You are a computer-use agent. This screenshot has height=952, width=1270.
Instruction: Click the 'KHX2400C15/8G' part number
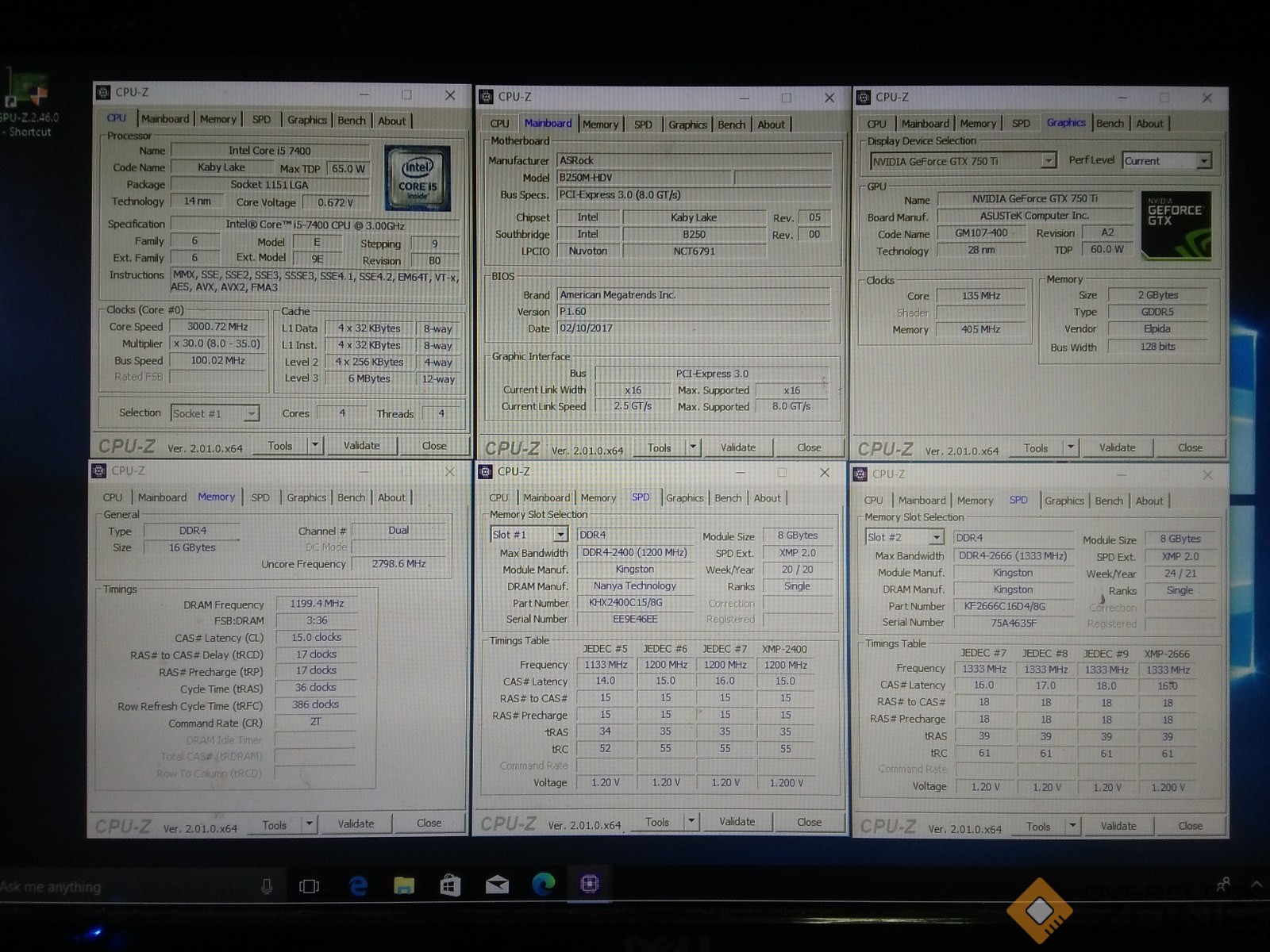coord(635,603)
